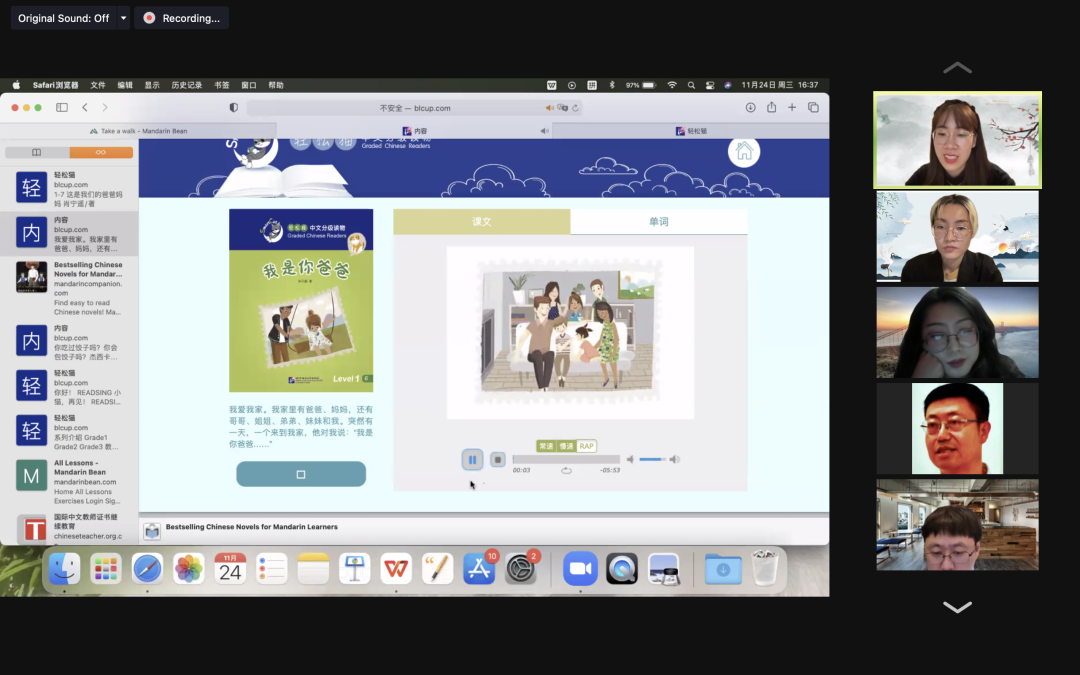The height and width of the screenshot is (675, 1080).
Task: Open the 内容 item about 饺子
Action: pyautogui.click(x=69, y=342)
